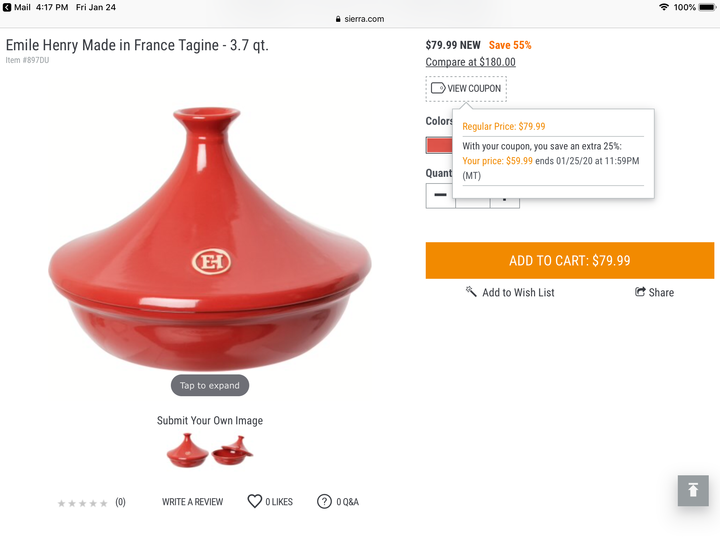Tap the back-to-top arrow icon

pyautogui.click(x=693, y=490)
